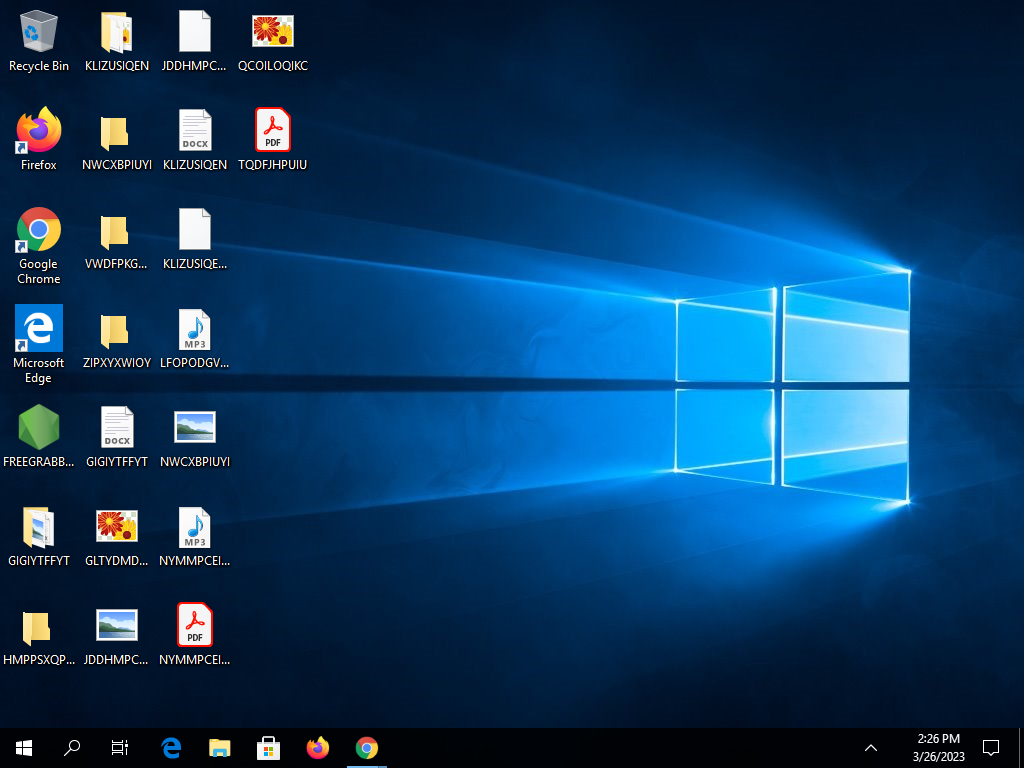The height and width of the screenshot is (768, 1024).
Task: Open Microsoft Store from the taskbar
Action: [x=268, y=747]
